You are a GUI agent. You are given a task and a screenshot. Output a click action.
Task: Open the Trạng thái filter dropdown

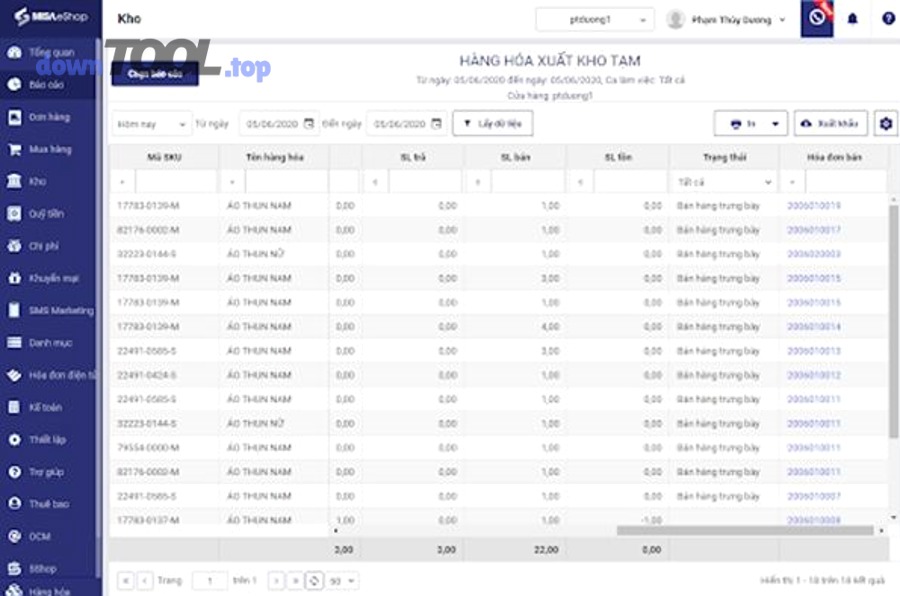[724, 183]
